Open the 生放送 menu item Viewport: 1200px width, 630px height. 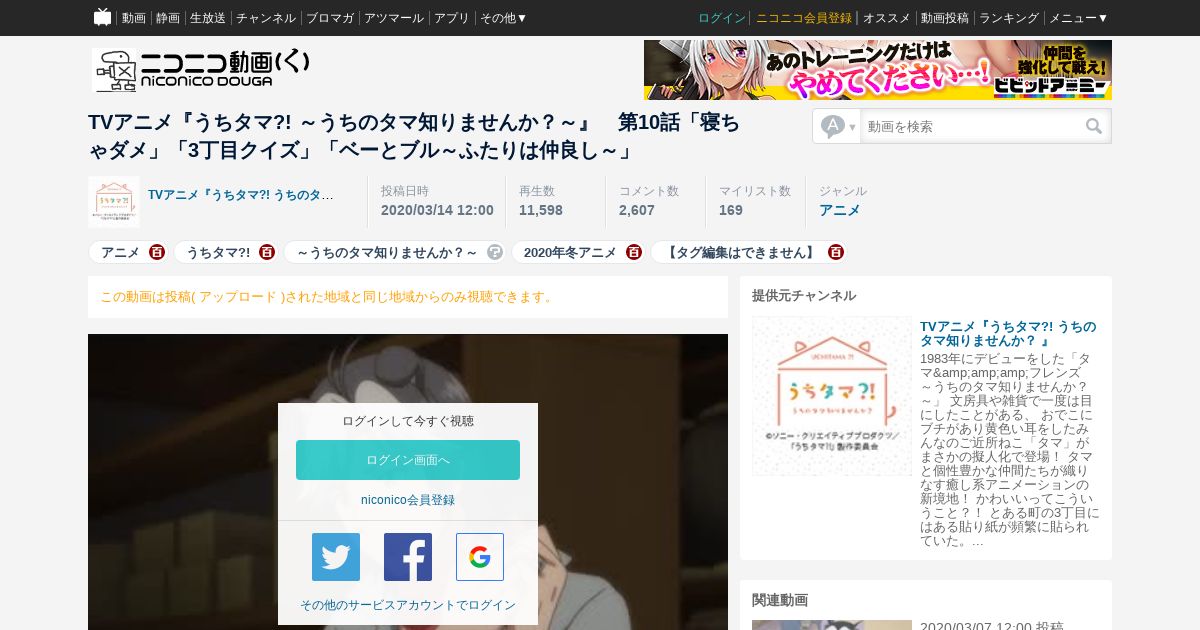[x=208, y=18]
